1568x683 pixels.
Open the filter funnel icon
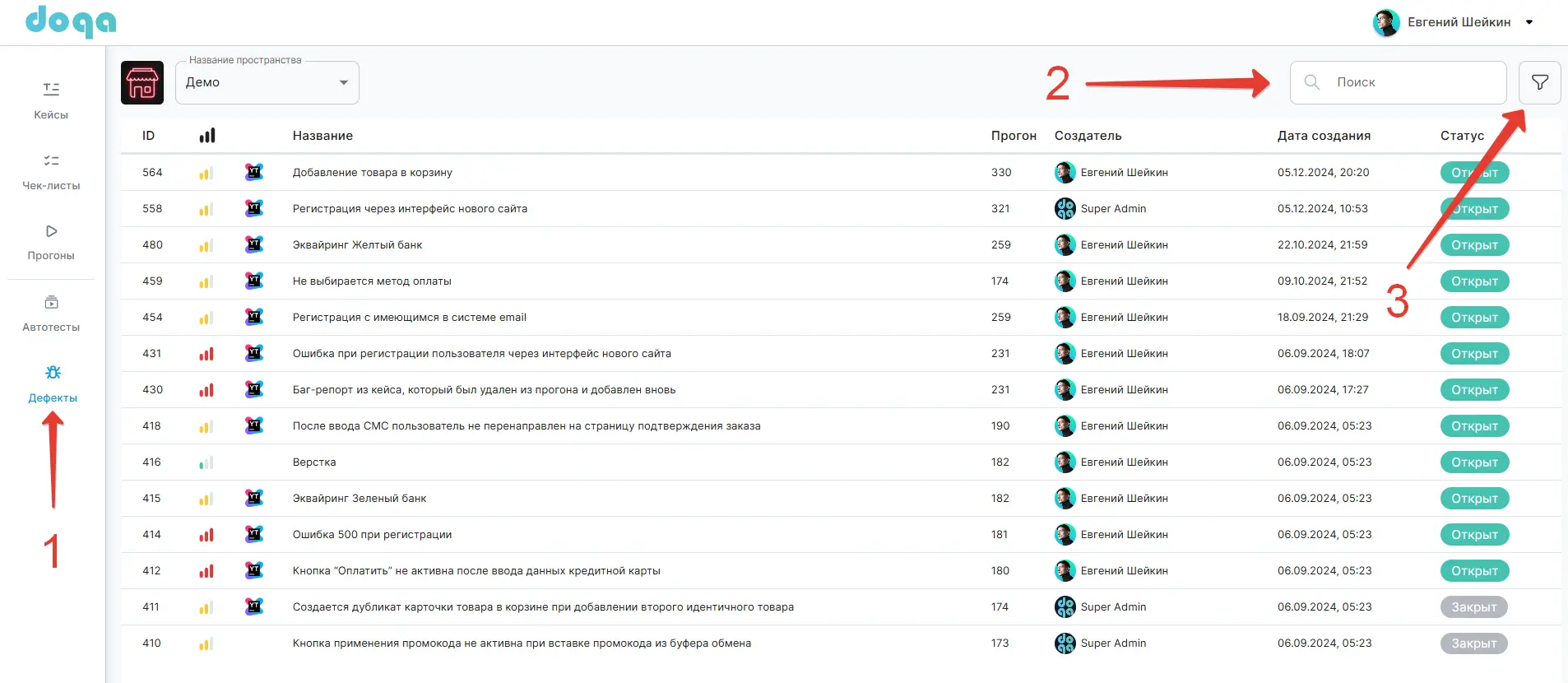(x=1539, y=82)
